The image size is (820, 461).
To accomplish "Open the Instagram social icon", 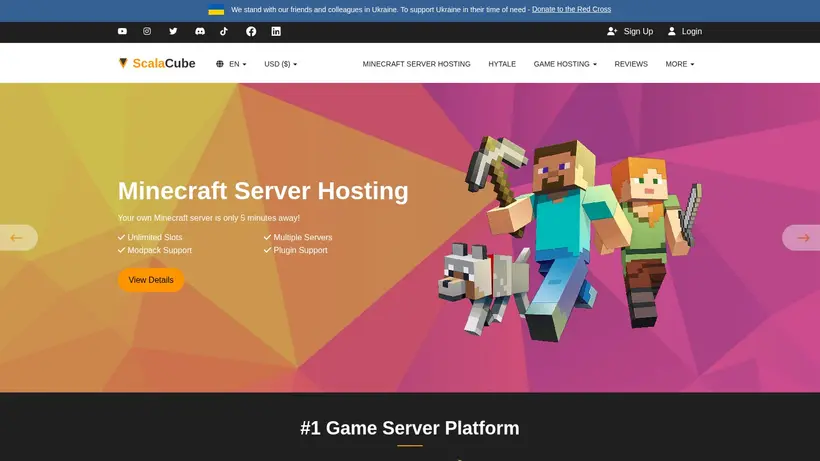I will [x=147, y=31].
